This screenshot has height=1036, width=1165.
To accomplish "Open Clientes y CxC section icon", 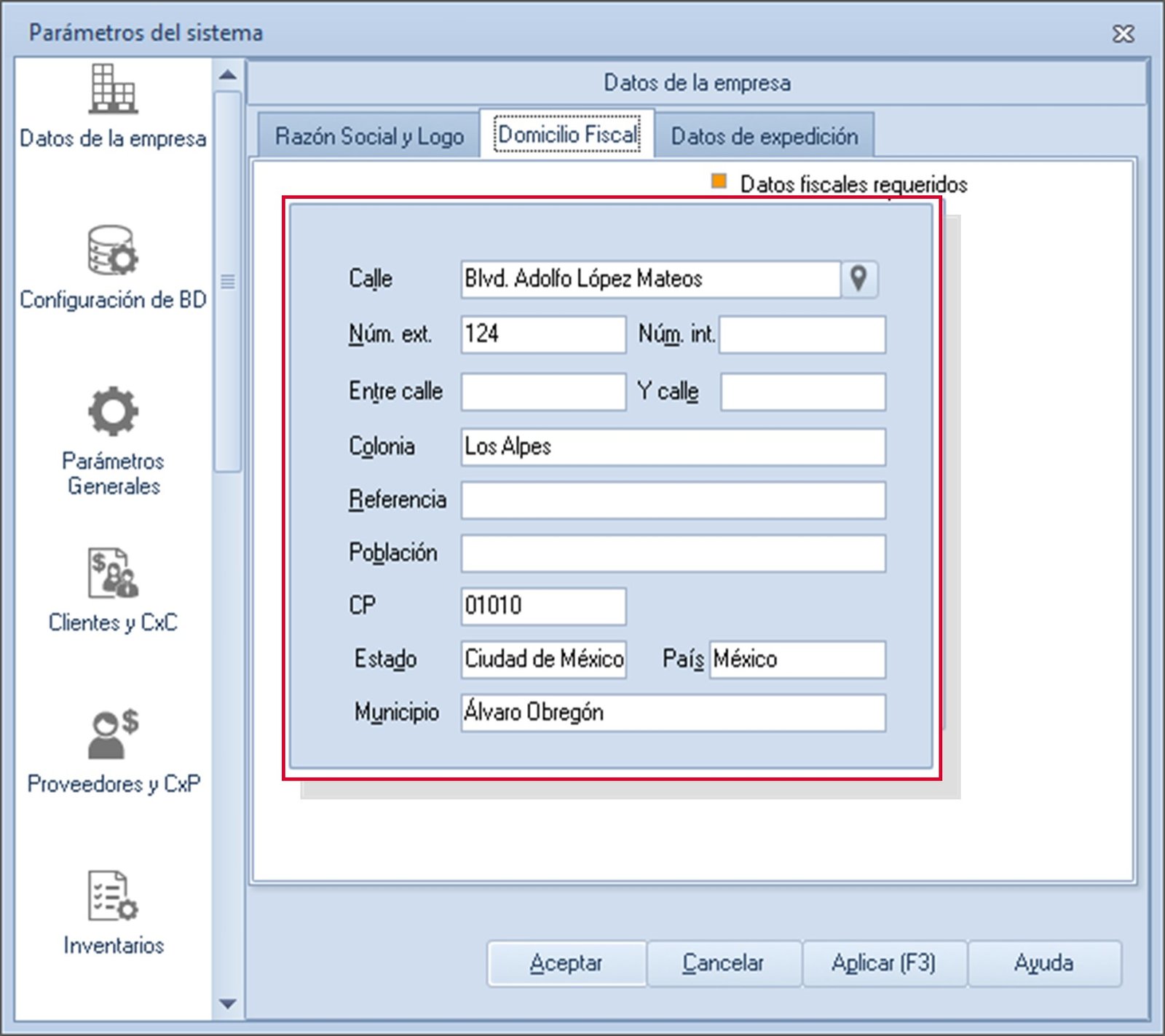I will [113, 573].
